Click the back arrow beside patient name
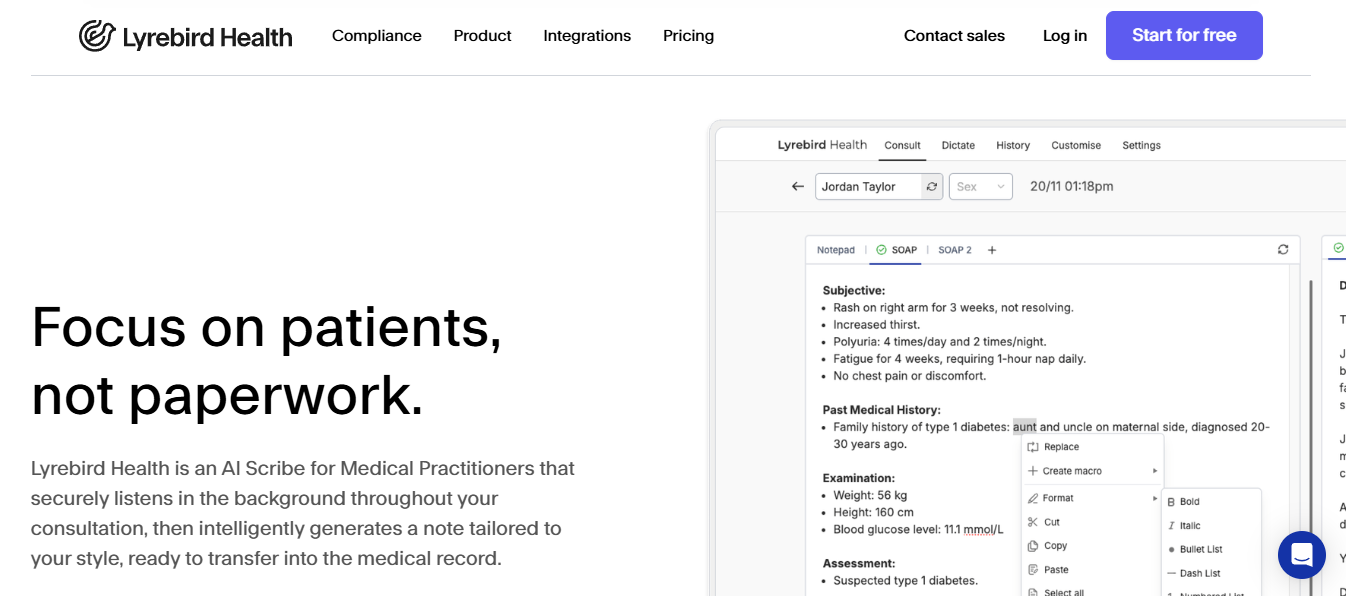The width and height of the screenshot is (1346, 596). click(x=797, y=187)
